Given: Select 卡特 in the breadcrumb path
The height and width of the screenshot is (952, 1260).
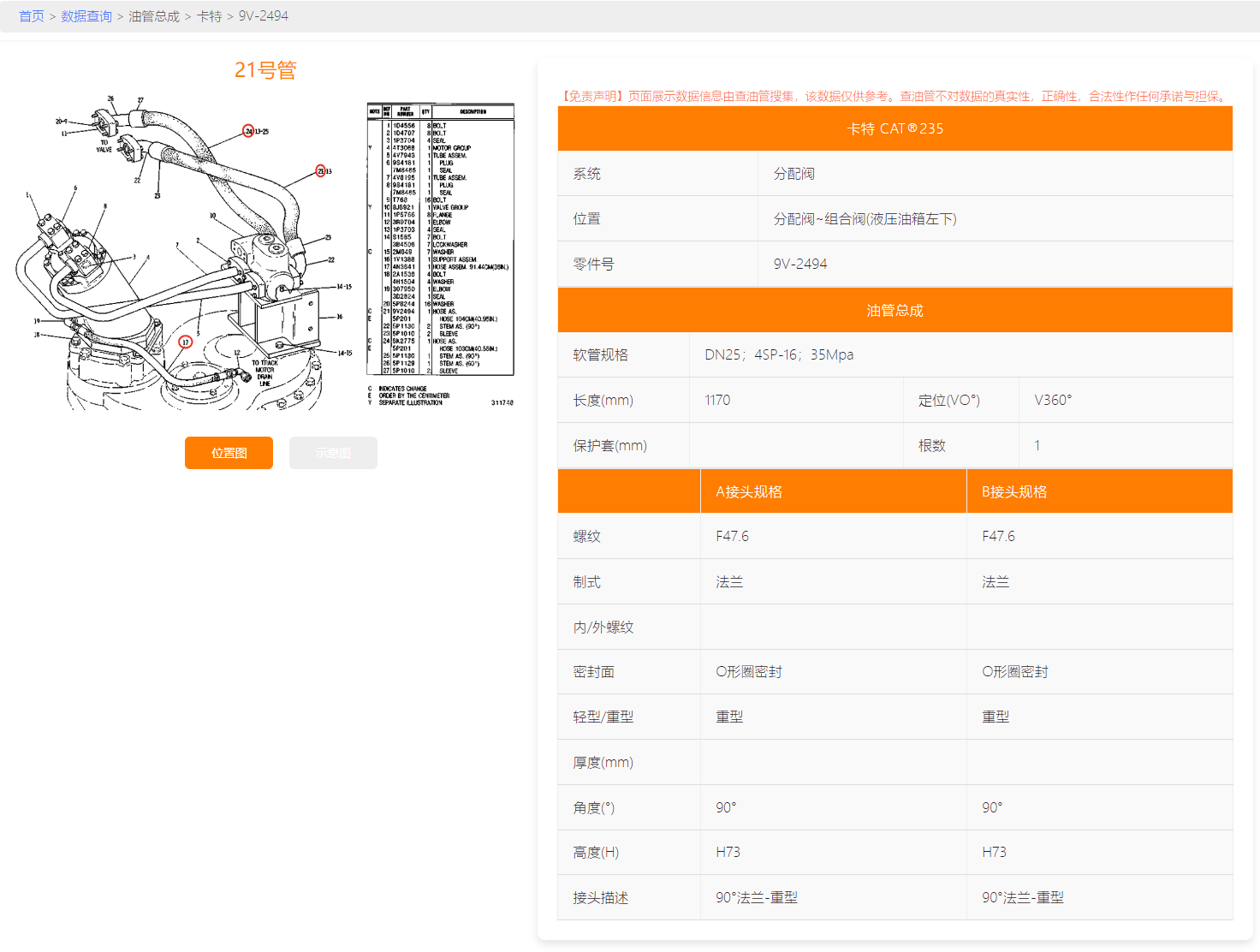Looking at the screenshot, I should [209, 16].
